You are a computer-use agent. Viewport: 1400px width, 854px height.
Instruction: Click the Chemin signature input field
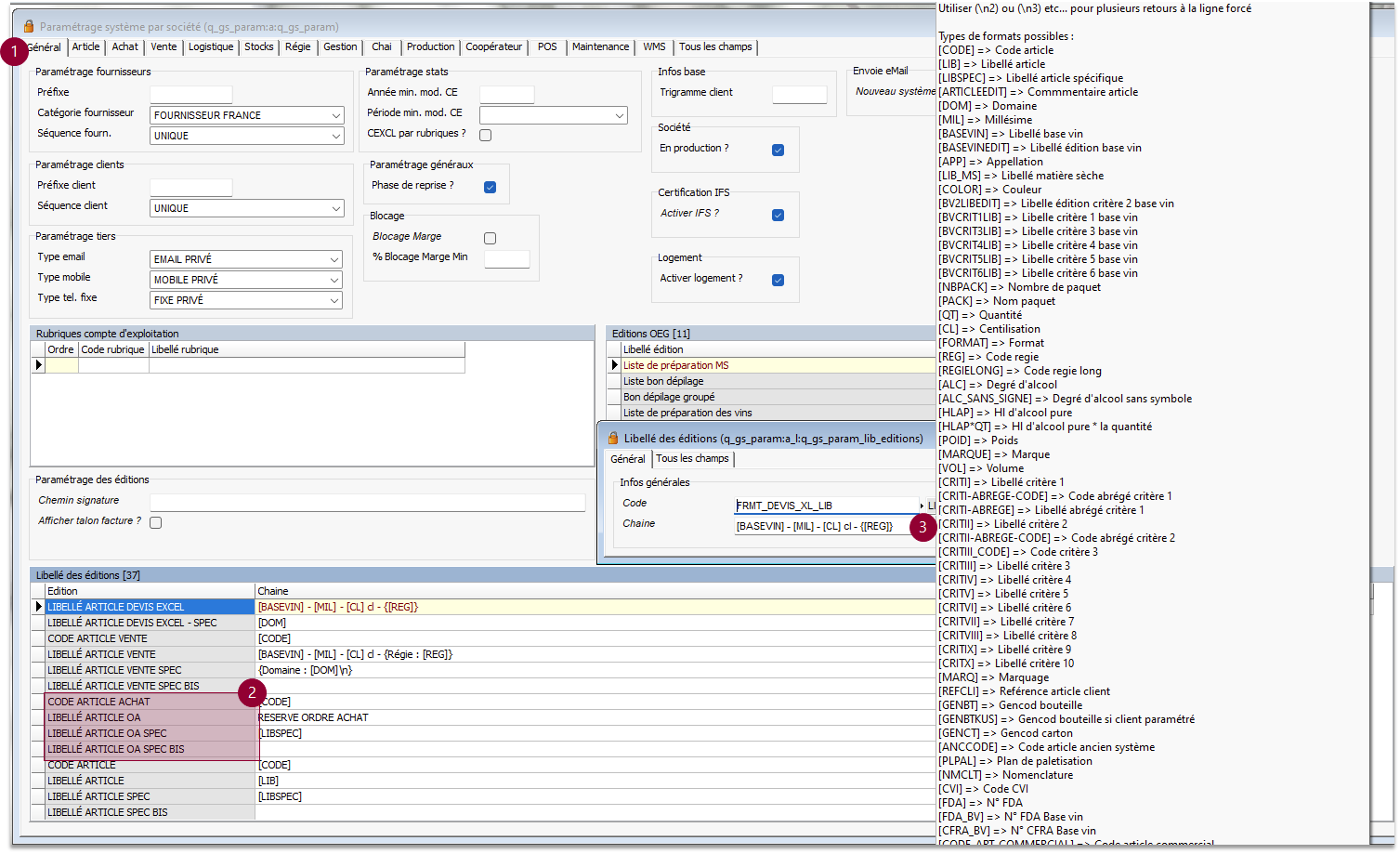click(x=367, y=502)
